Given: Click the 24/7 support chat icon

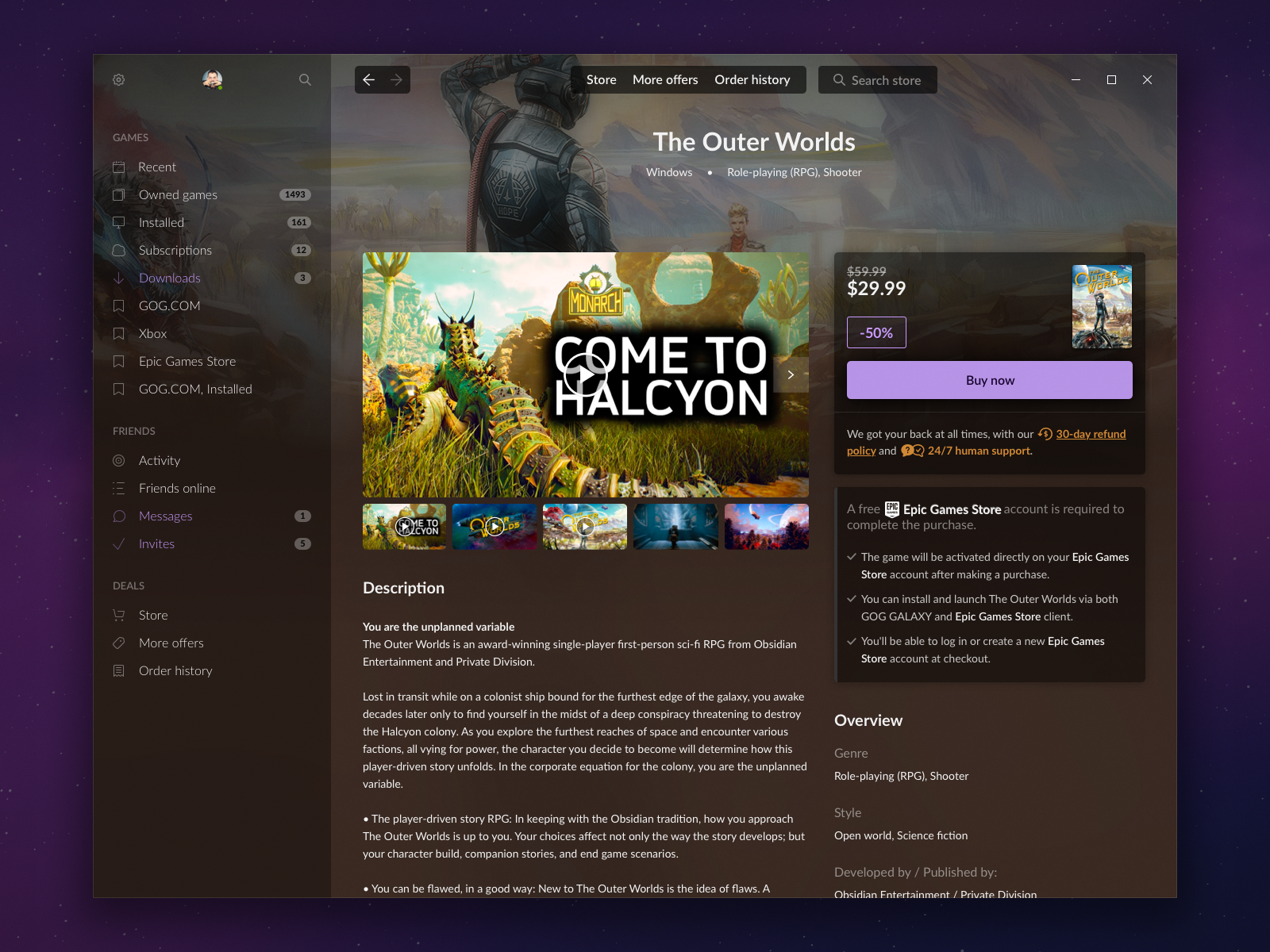Looking at the screenshot, I should tap(913, 451).
